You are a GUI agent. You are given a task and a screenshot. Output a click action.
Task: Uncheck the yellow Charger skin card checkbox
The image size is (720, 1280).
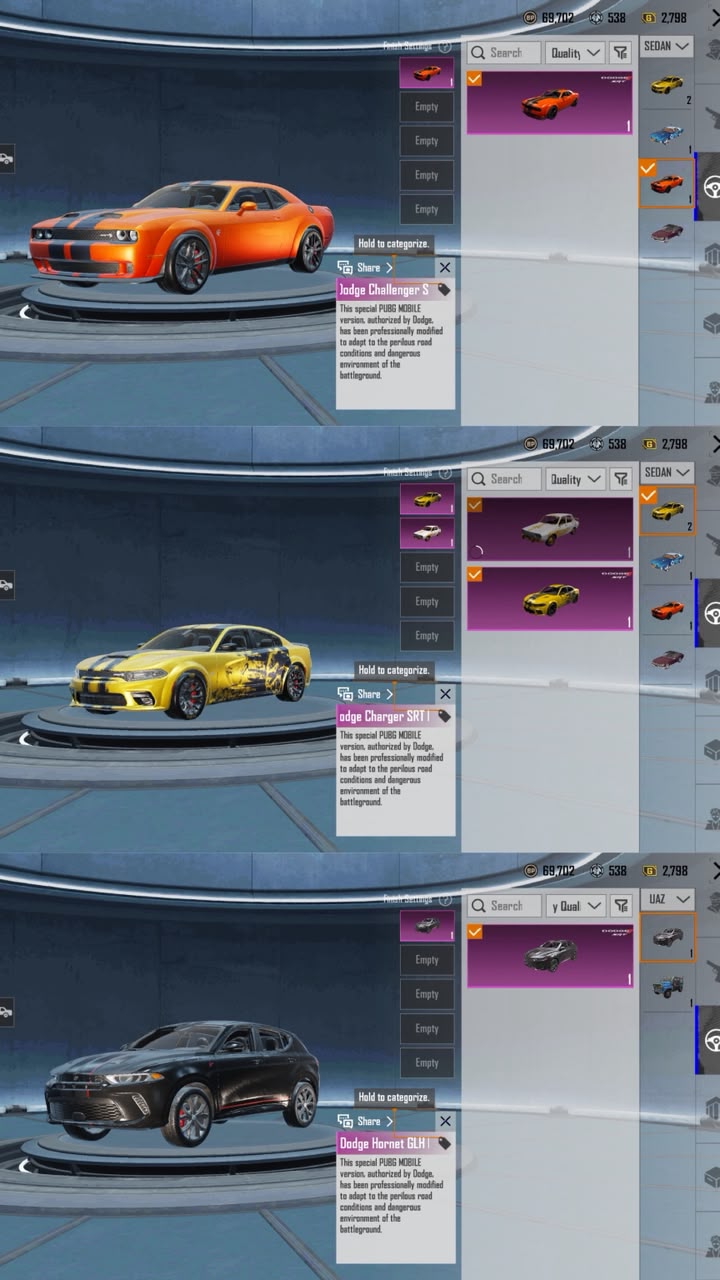pos(474,574)
